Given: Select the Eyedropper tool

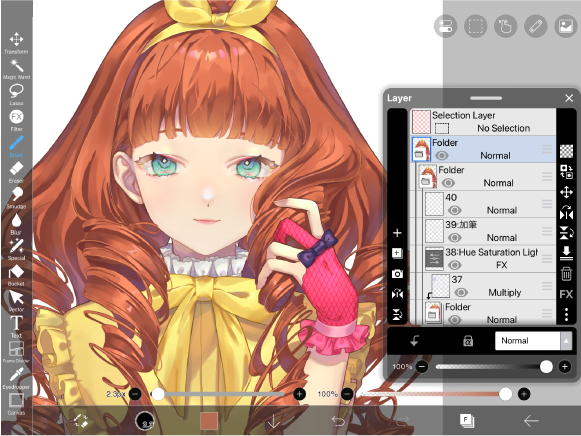Looking at the screenshot, I should point(16,378).
